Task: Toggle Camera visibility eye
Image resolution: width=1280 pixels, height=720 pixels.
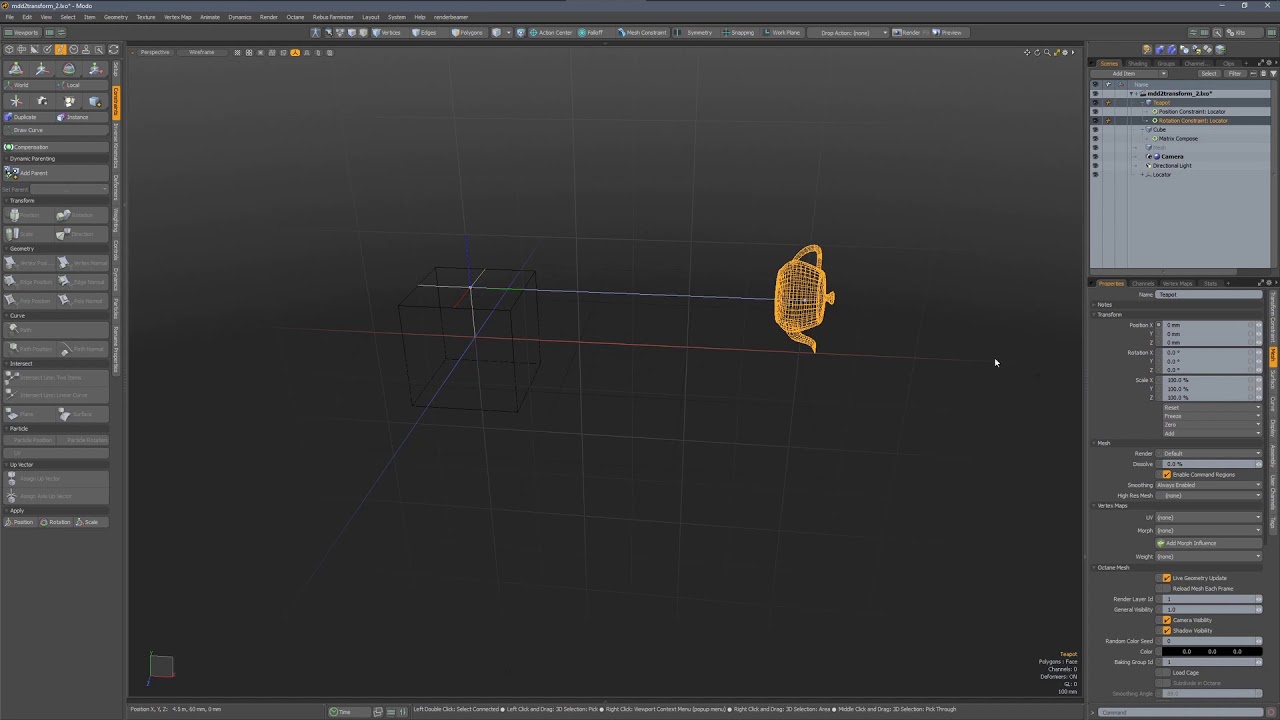Action: point(1095,156)
